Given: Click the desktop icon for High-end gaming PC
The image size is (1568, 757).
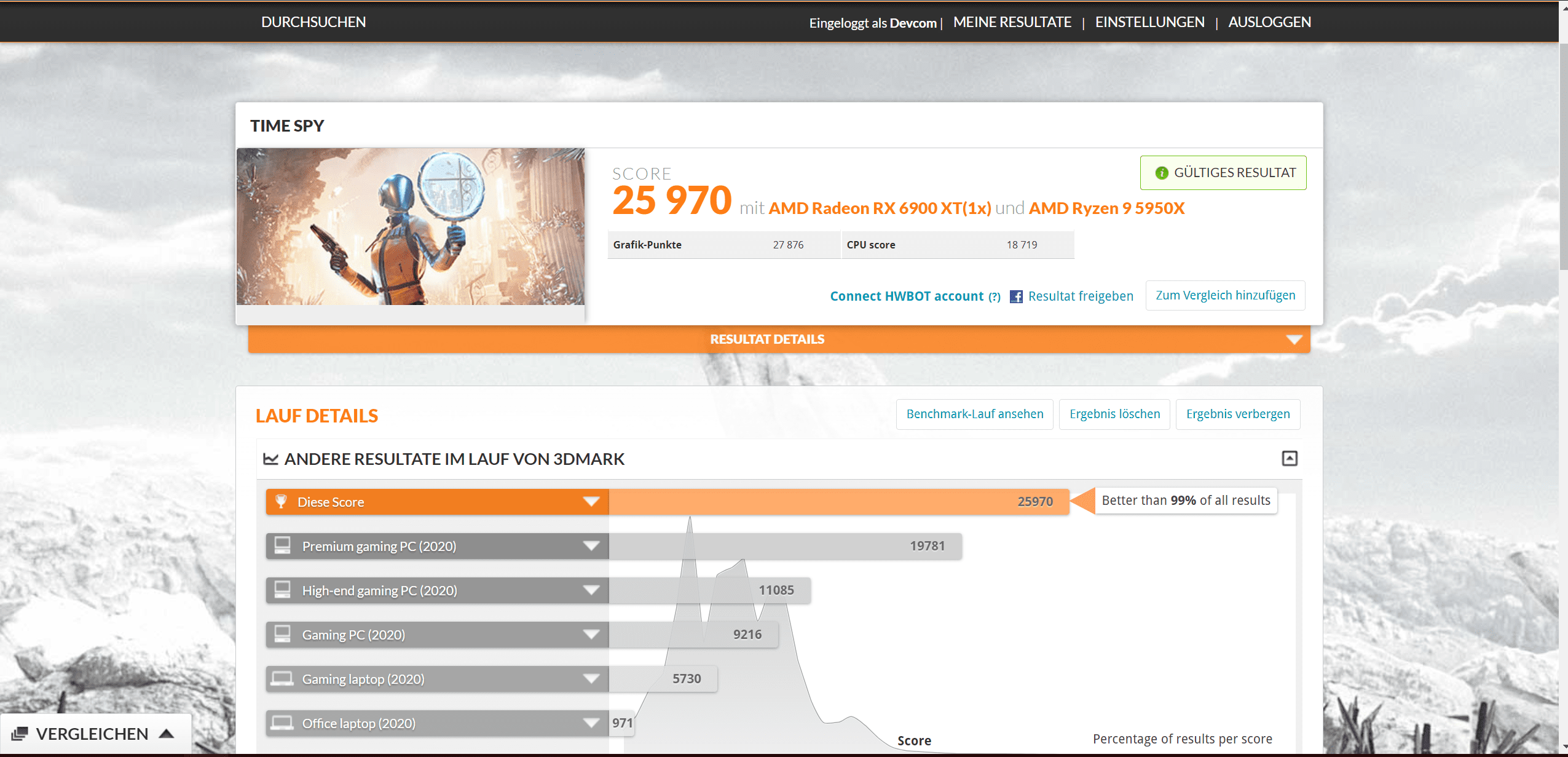Looking at the screenshot, I should pyautogui.click(x=282, y=590).
